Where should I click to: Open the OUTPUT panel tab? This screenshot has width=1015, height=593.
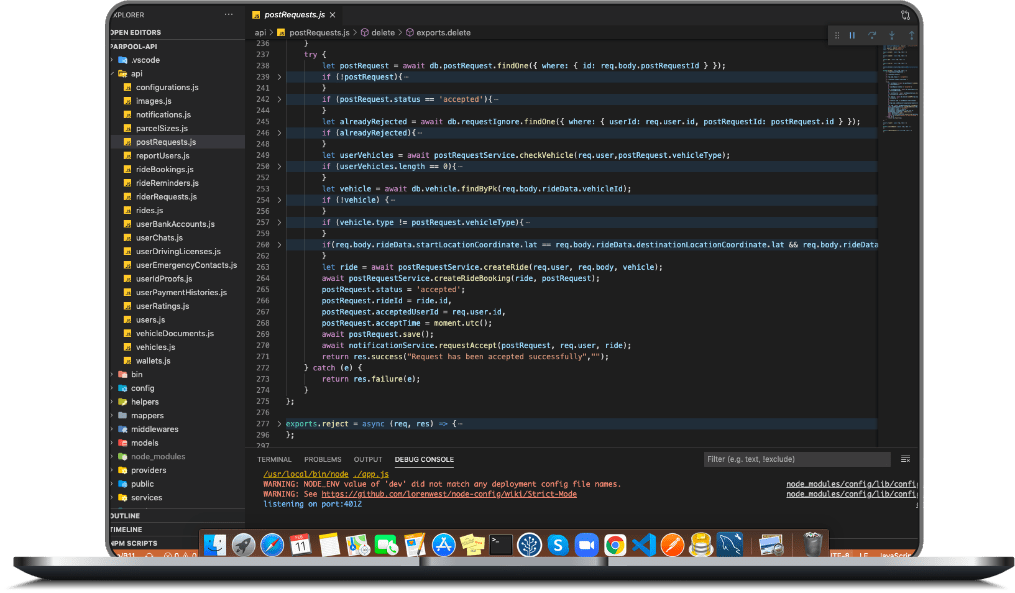pyautogui.click(x=368, y=460)
